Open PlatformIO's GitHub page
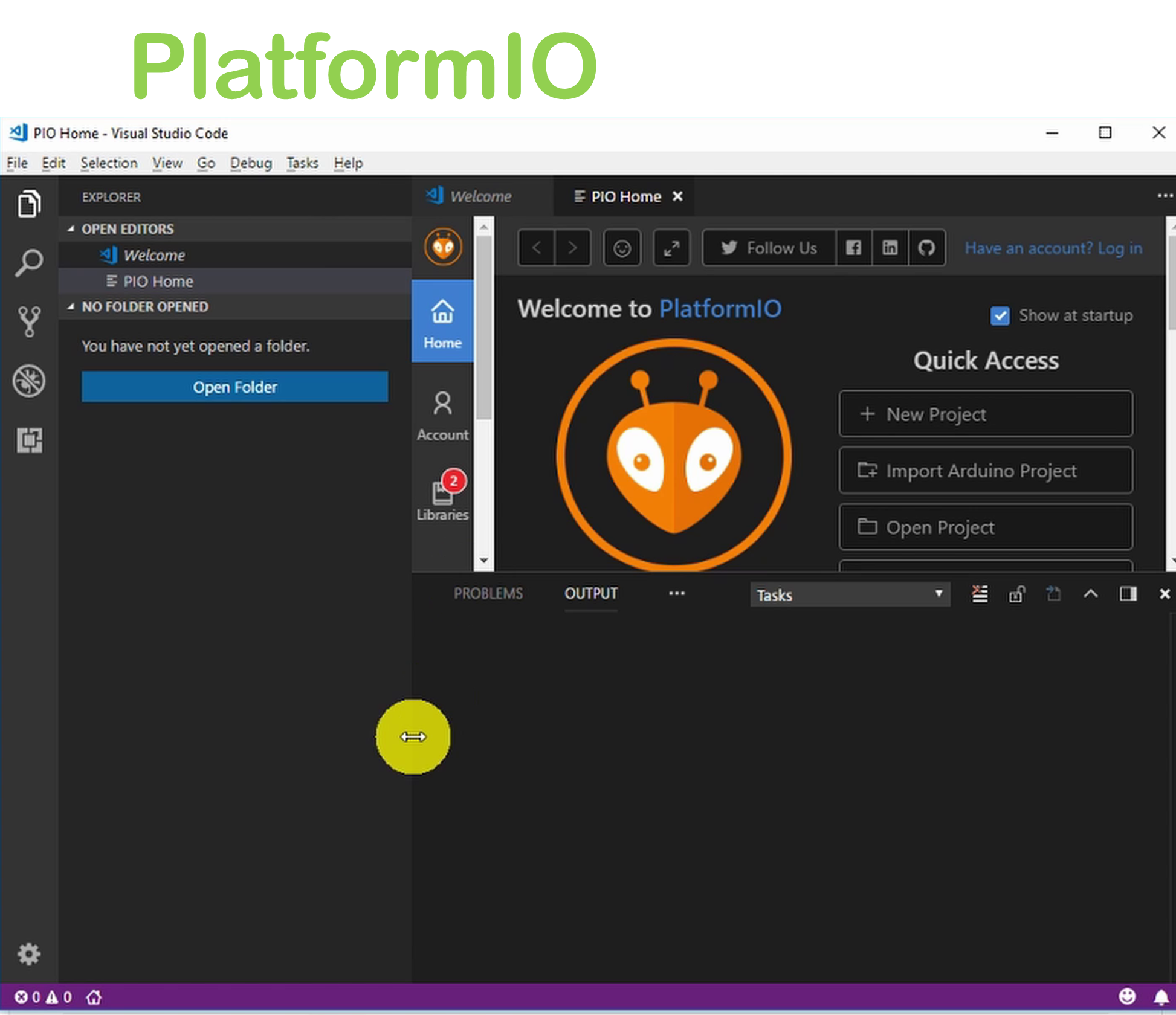The image size is (1176, 1015). [x=926, y=248]
